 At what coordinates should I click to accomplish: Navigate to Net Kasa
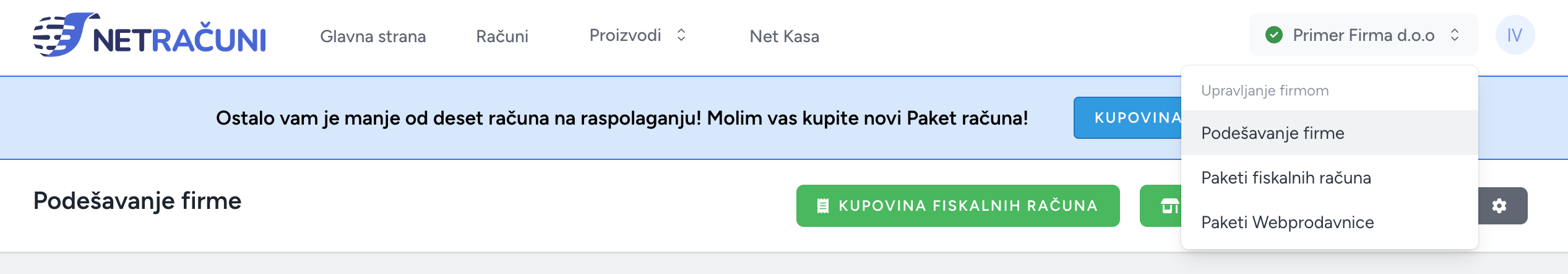click(x=784, y=36)
